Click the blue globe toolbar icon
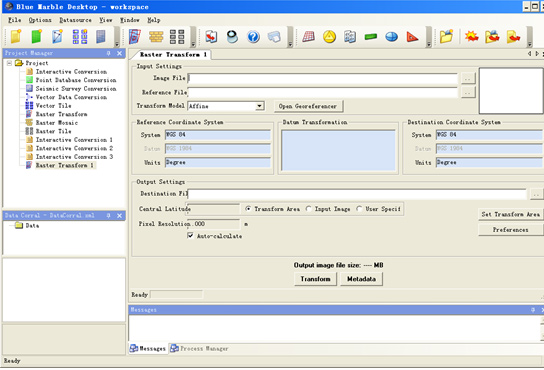The image size is (544, 370). [x=391, y=36]
